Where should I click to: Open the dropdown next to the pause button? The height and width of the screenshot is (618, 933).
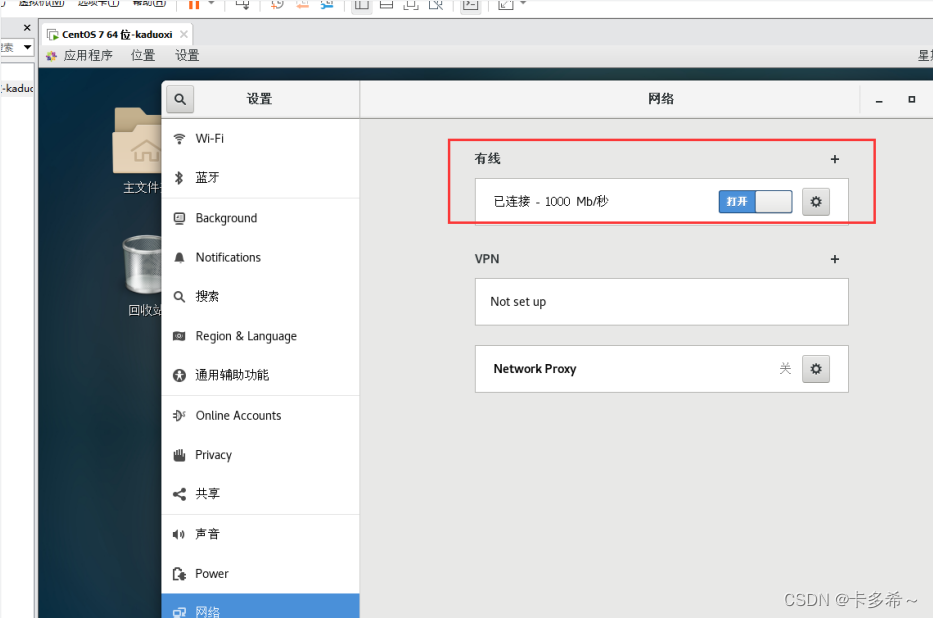(209, 6)
